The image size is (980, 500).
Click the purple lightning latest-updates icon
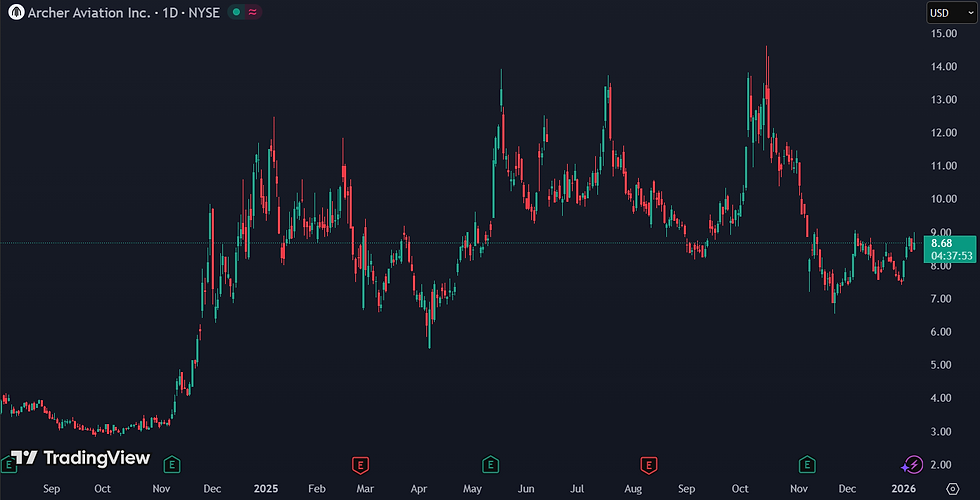[x=912, y=464]
